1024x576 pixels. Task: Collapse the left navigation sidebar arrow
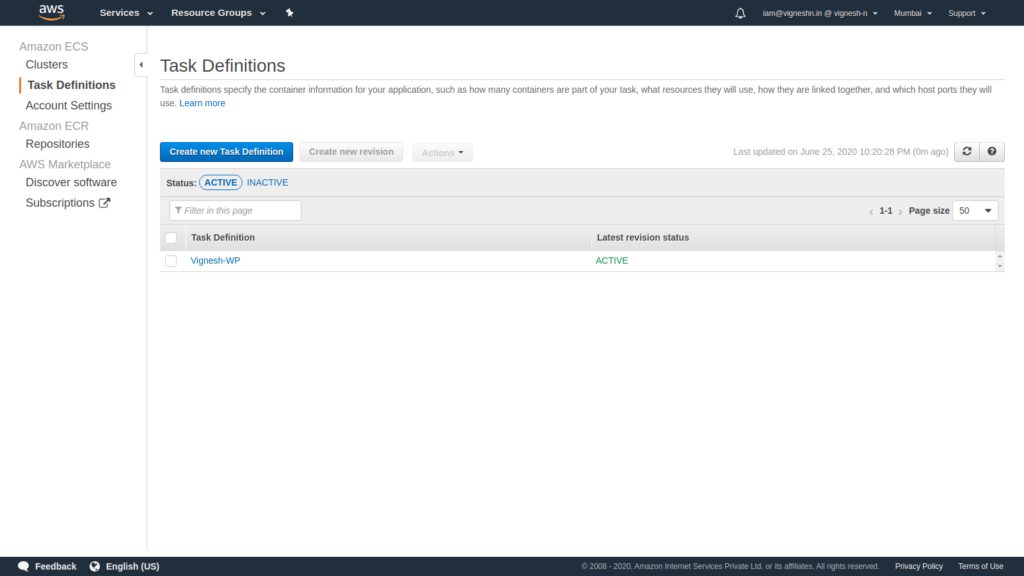141,65
